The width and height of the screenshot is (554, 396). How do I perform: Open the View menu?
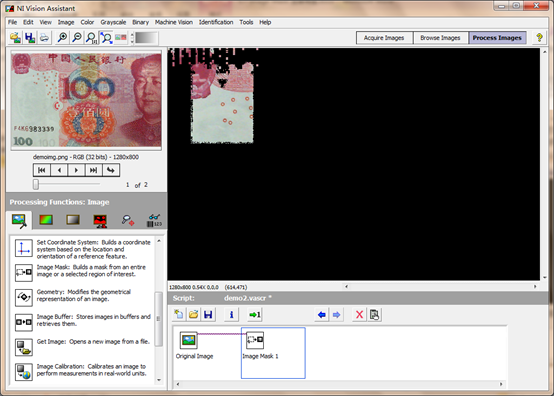[46, 22]
